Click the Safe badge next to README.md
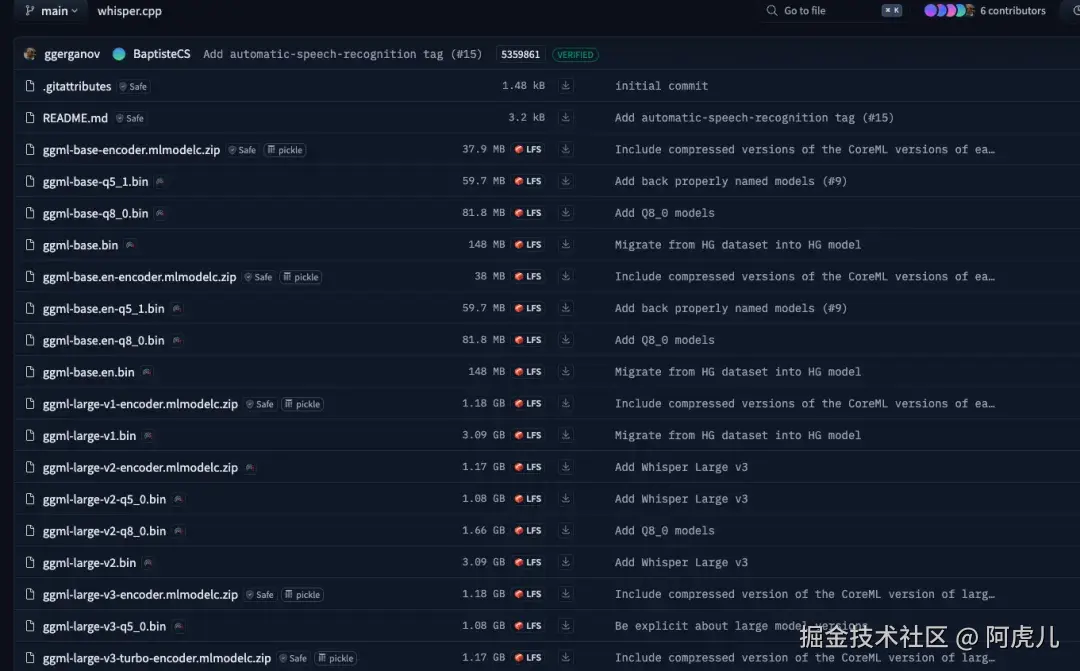The image size is (1080, 671). pos(130,118)
